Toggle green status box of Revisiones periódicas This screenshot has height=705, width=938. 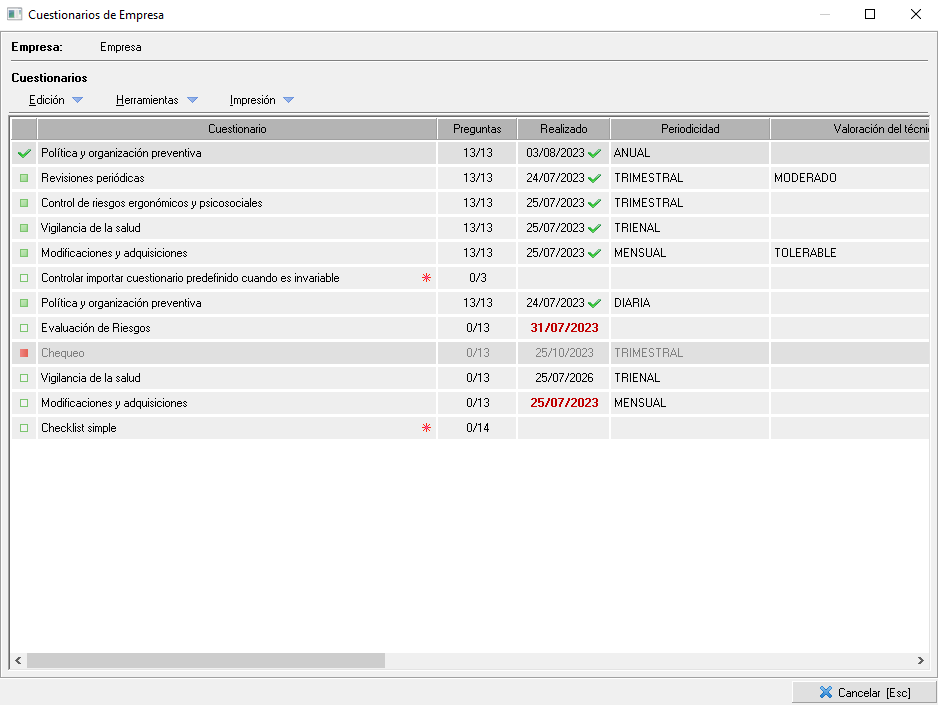pyautogui.click(x=24, y=178)
